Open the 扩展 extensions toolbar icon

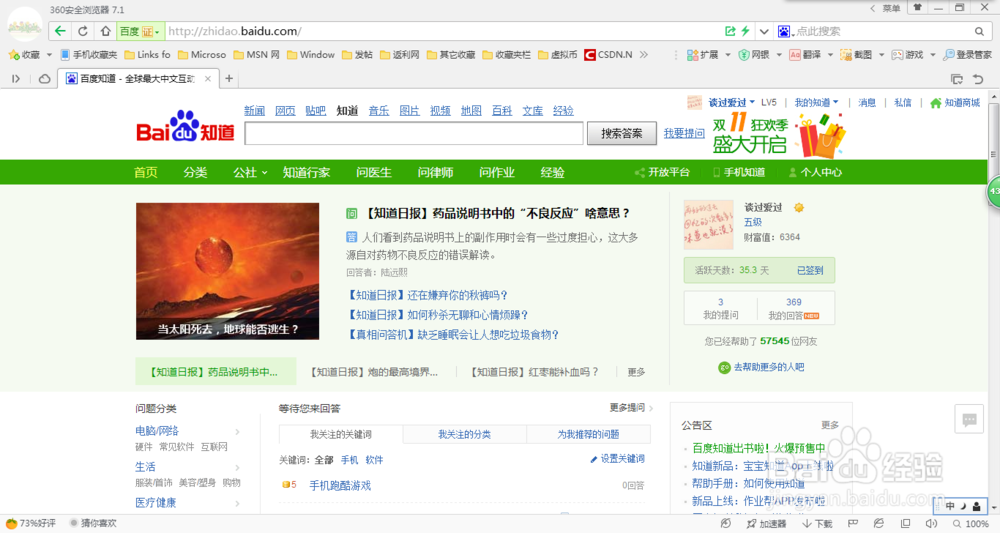coord(703,55)
